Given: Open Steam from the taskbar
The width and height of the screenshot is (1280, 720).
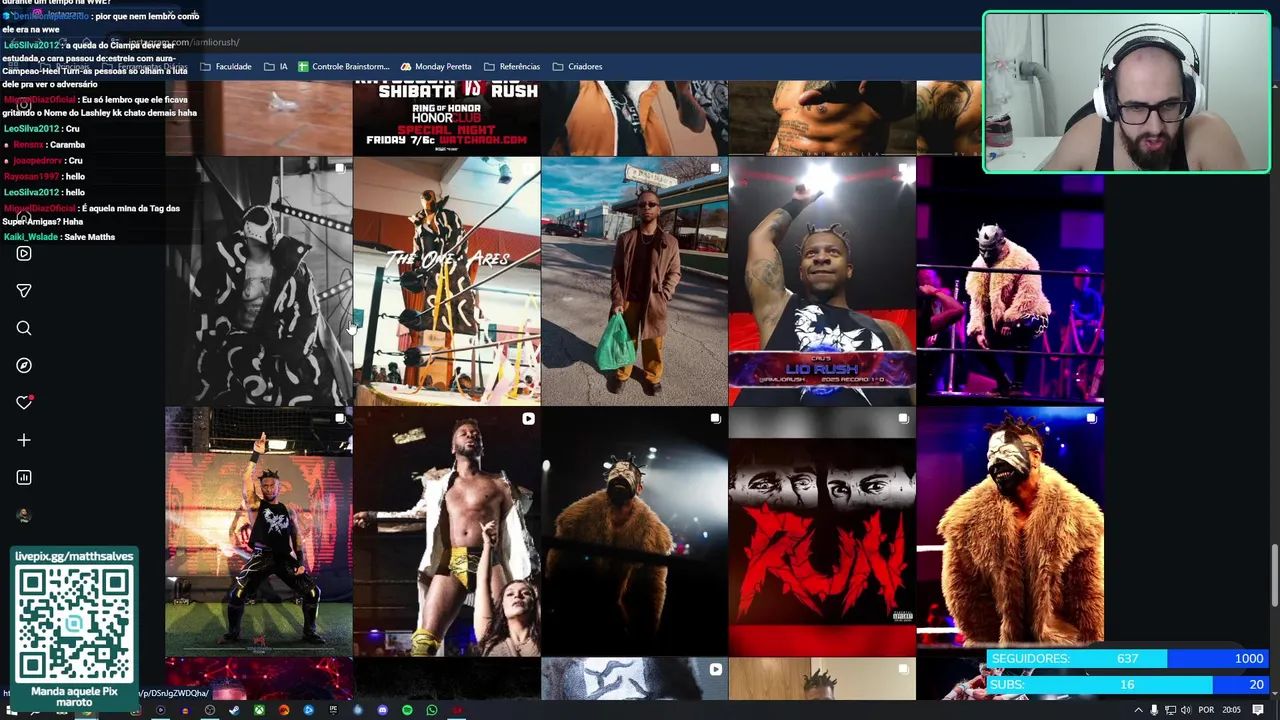Looking at the screenshot, I should tap(234, 710).
